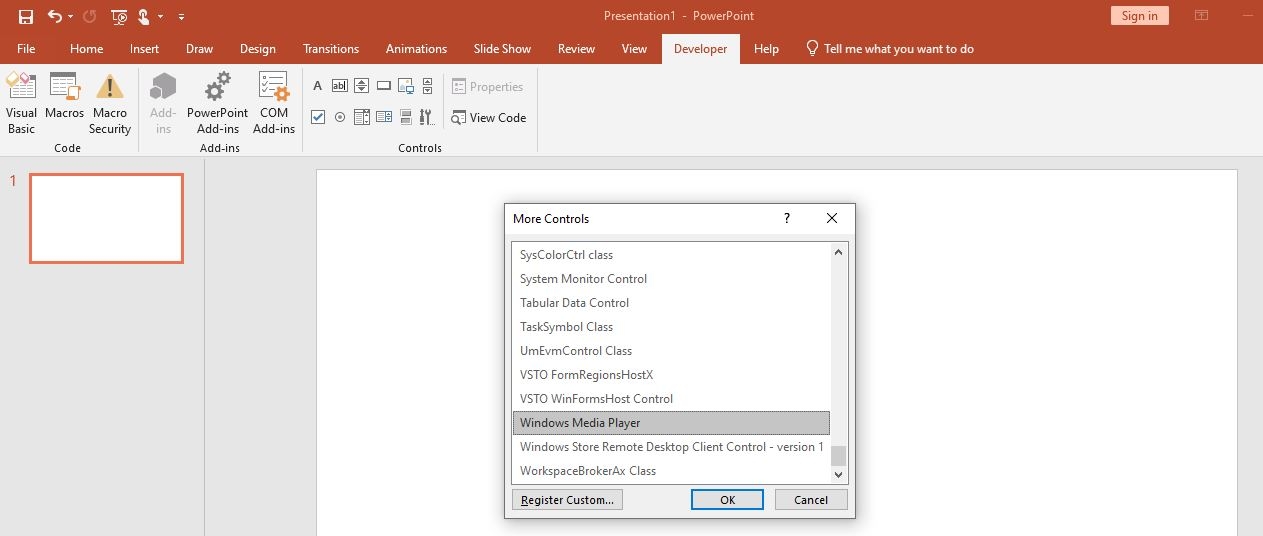Open Macro Security settings
The height and width of the screenshot is (536, 1263).
110,104
